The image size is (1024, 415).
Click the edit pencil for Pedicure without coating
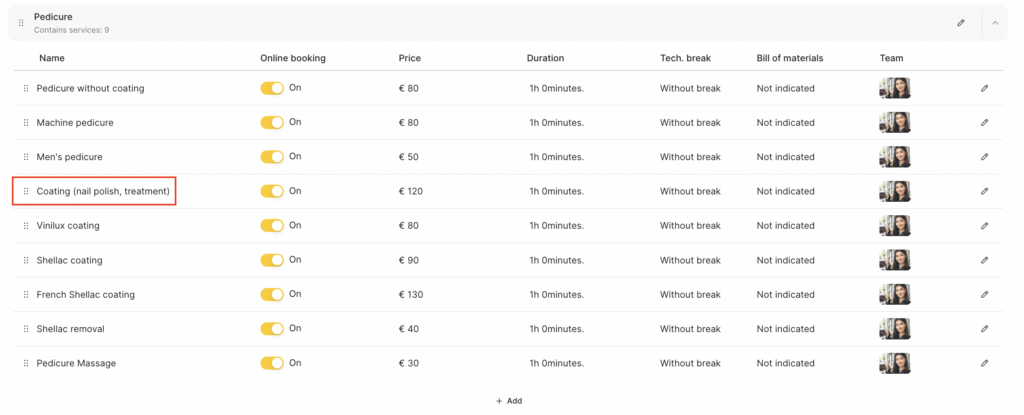tap(984, 88)
